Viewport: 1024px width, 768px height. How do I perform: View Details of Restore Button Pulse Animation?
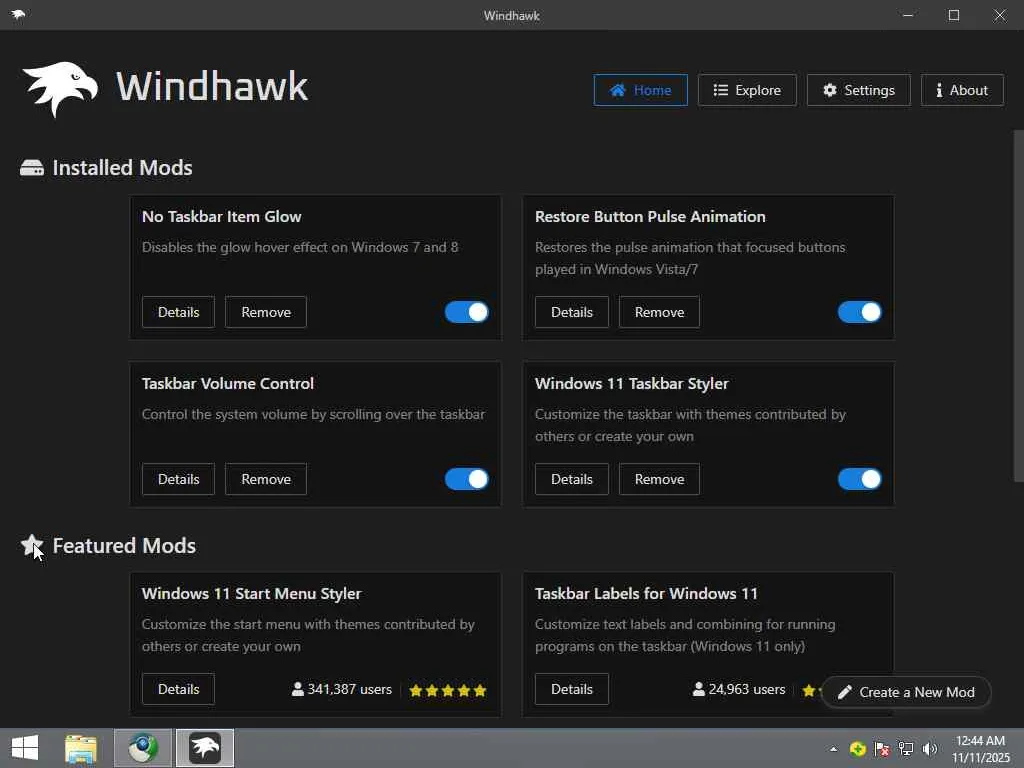pyautogui.click(x=571, y=312)
